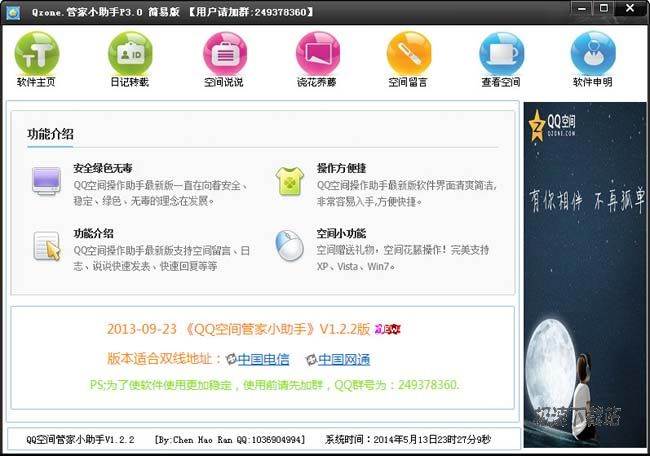This screenshot has width=650, height=456.
Task: Click the app icon in title bar
Action: click(x=13, y=12)
